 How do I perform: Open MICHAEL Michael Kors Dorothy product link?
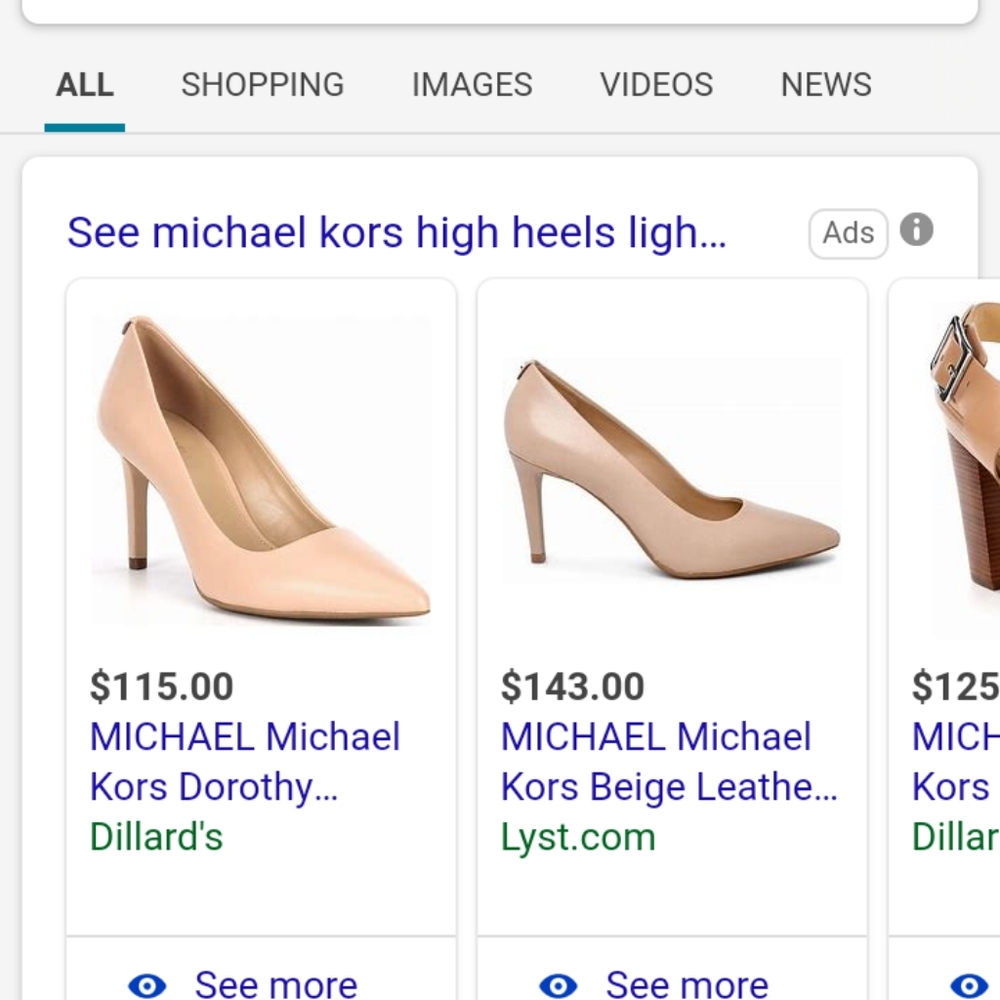point(245,761)
